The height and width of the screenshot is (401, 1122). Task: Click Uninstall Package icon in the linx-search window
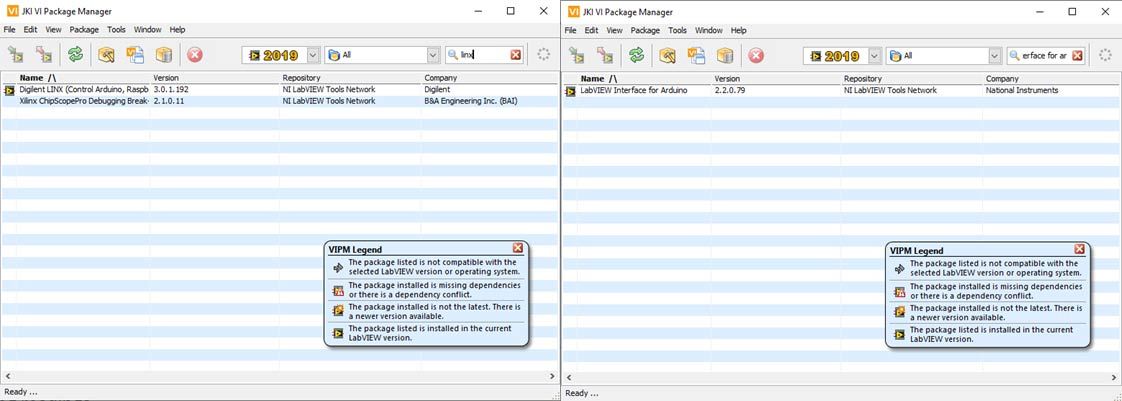pyautogui.click(x=44, y=54)
